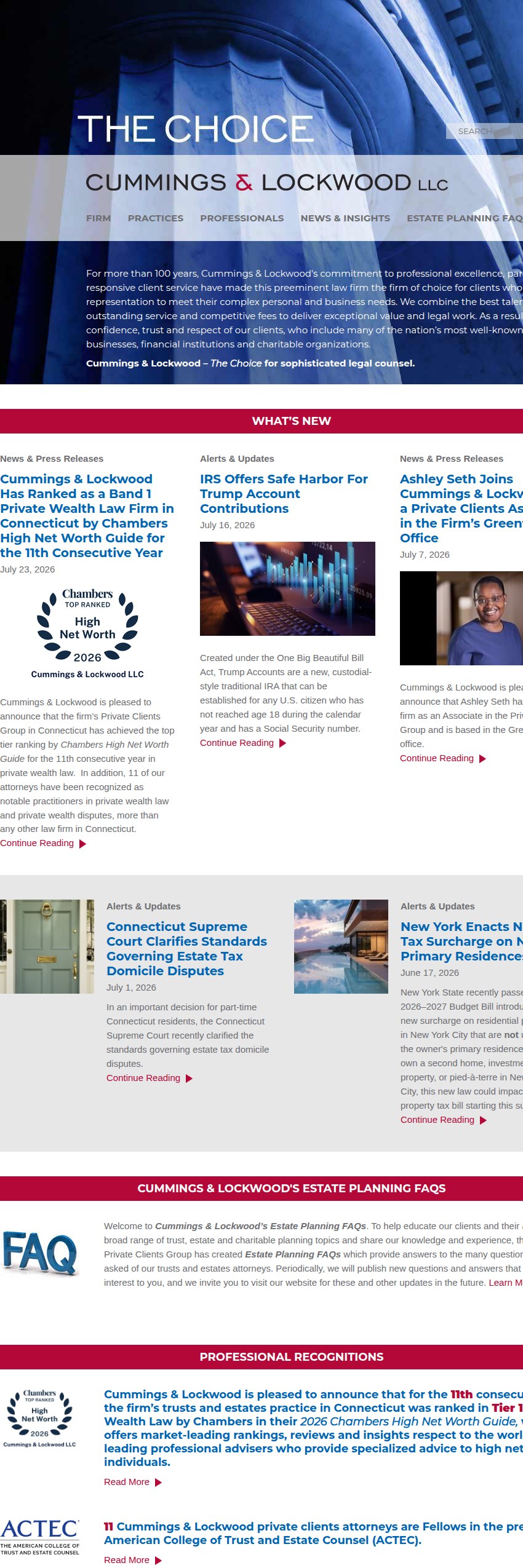Open the IRS Safe Harbor Trump Account article

coord(284,493)
